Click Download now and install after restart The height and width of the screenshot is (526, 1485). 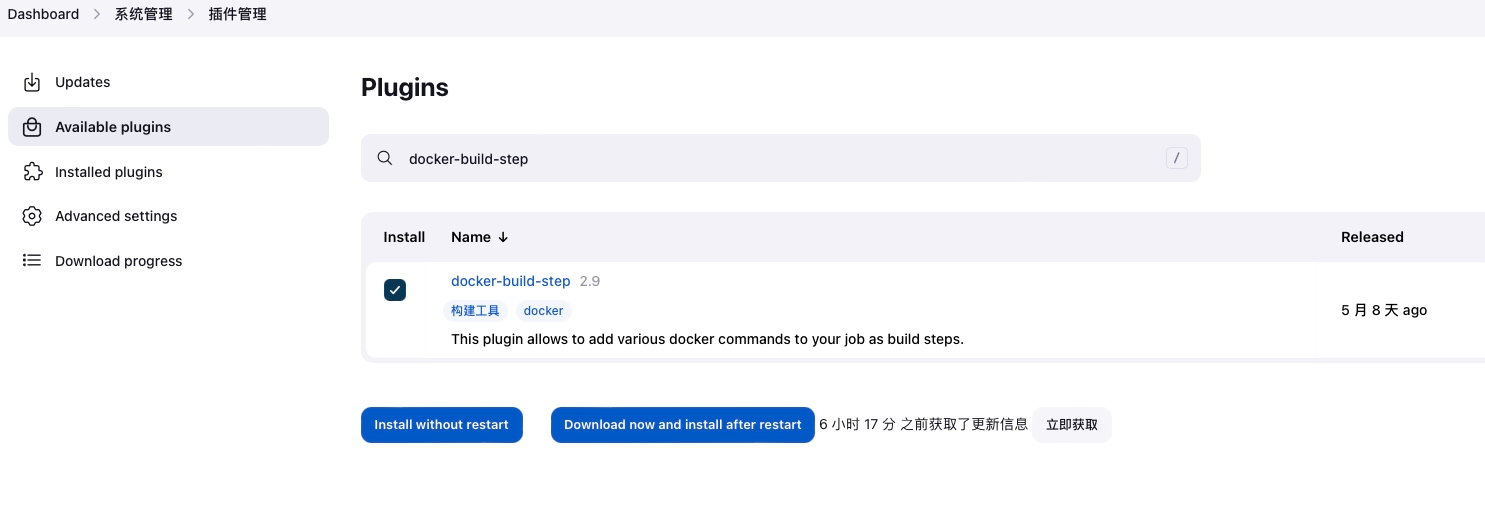coord(682,425)
